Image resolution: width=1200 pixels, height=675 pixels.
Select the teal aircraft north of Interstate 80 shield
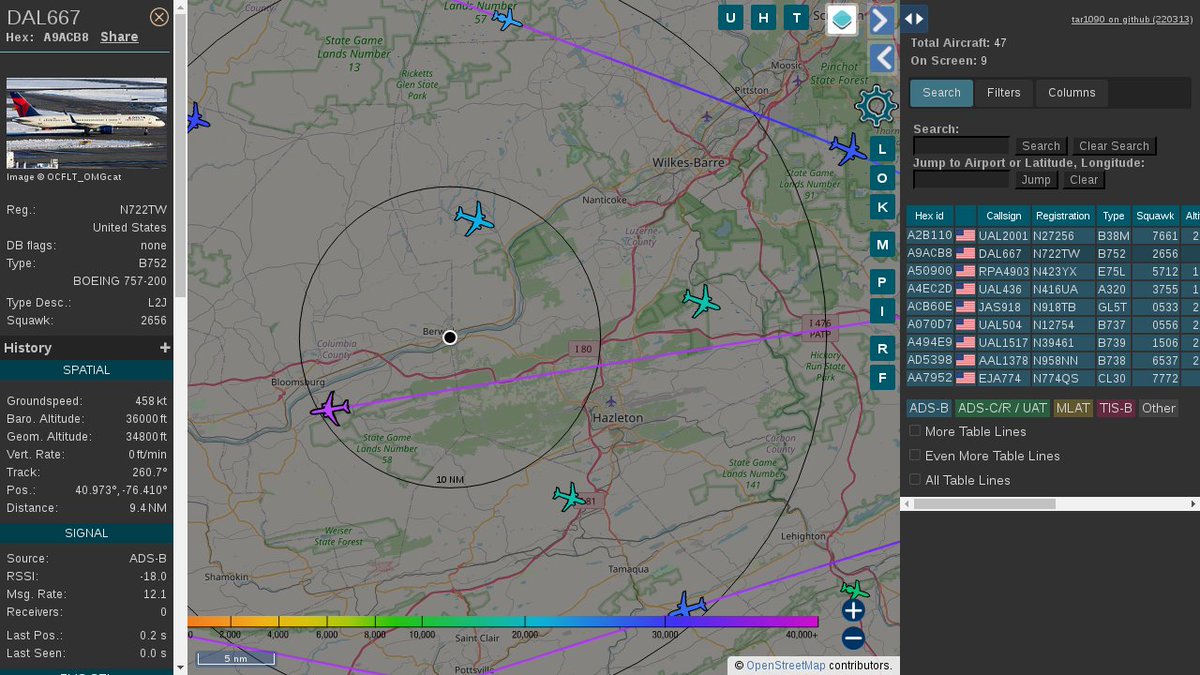tap(700, 301)
